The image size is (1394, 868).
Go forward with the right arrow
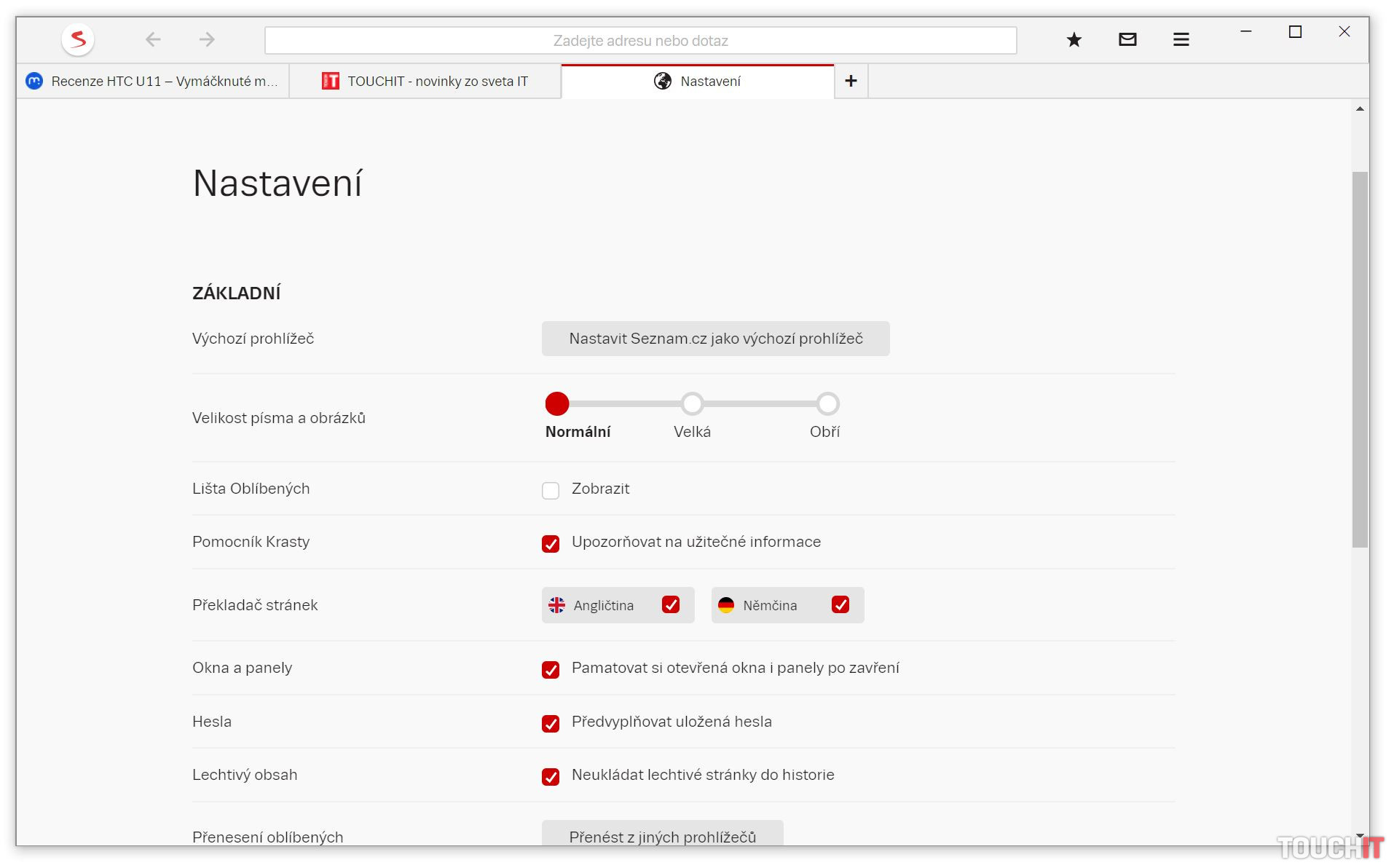(x=207, y=39)
